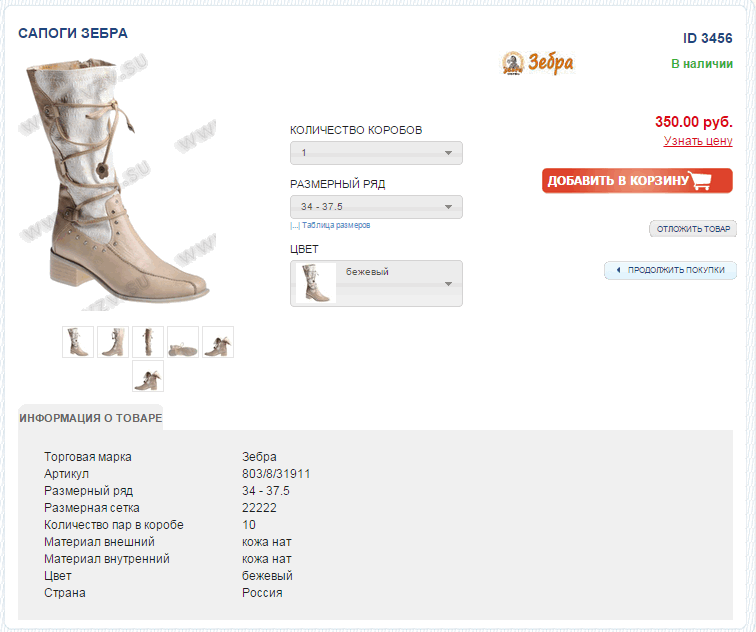Image resolution: width=756 pixels, height=632 pixels.
Task: Select the lone thumbnail in the second row
Action: coord(148,376)
